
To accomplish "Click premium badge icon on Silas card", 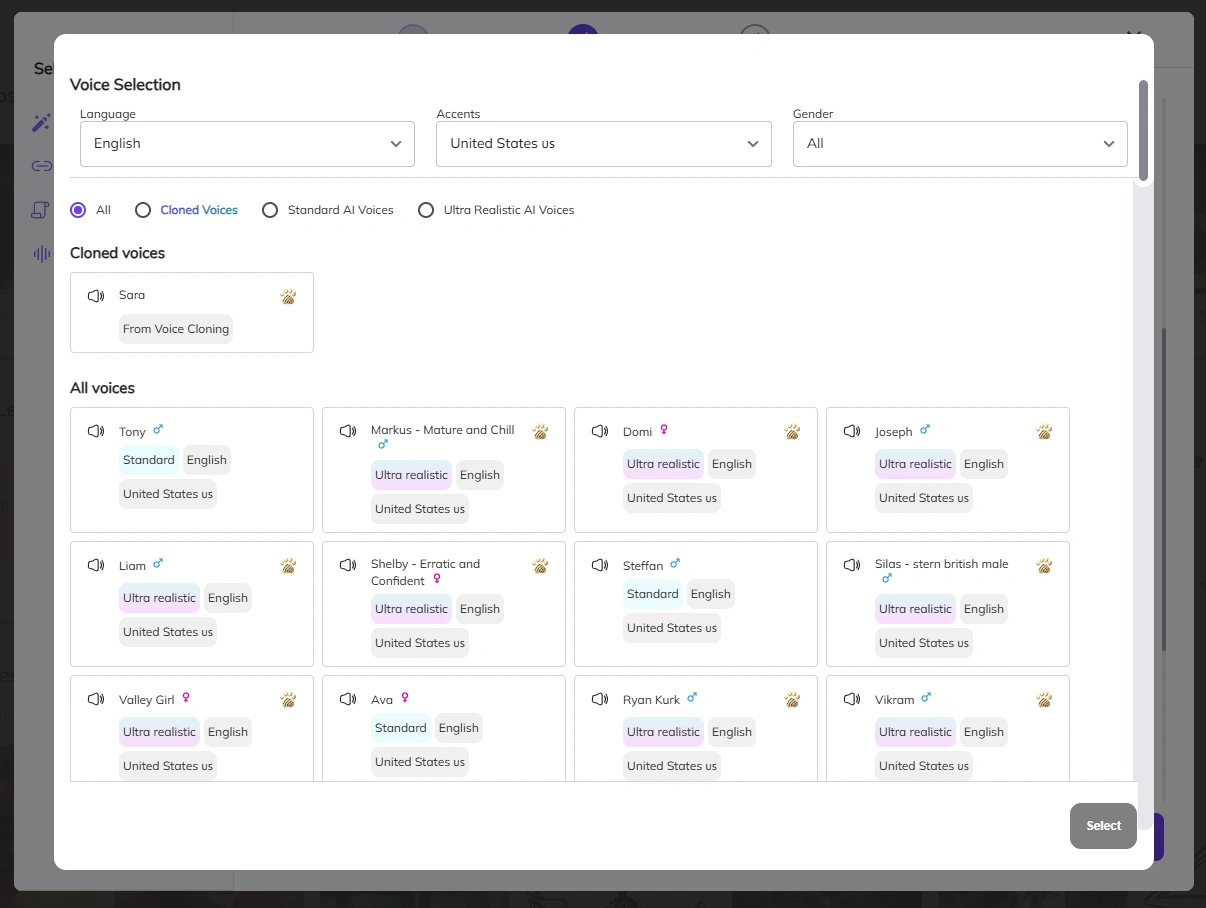I will (x=1044, y=566).
